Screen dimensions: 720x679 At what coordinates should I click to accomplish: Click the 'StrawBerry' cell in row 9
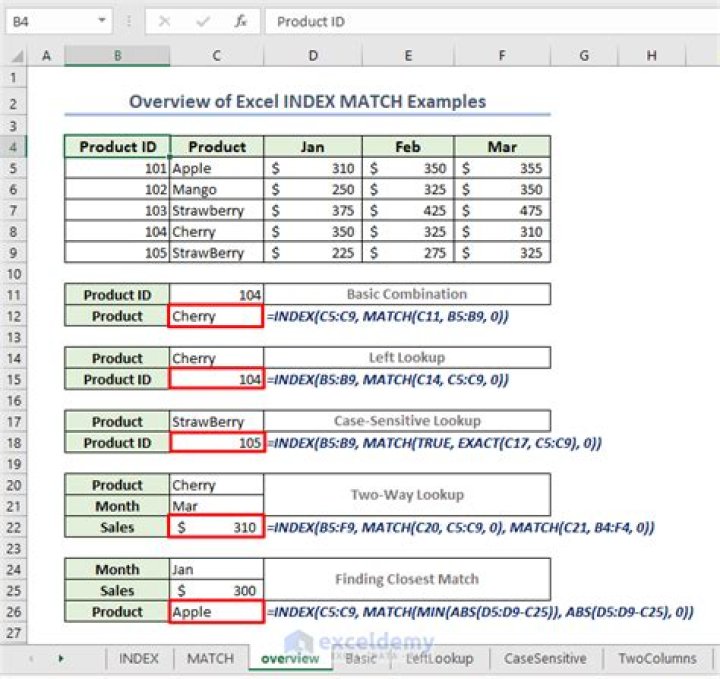(217, 253)
